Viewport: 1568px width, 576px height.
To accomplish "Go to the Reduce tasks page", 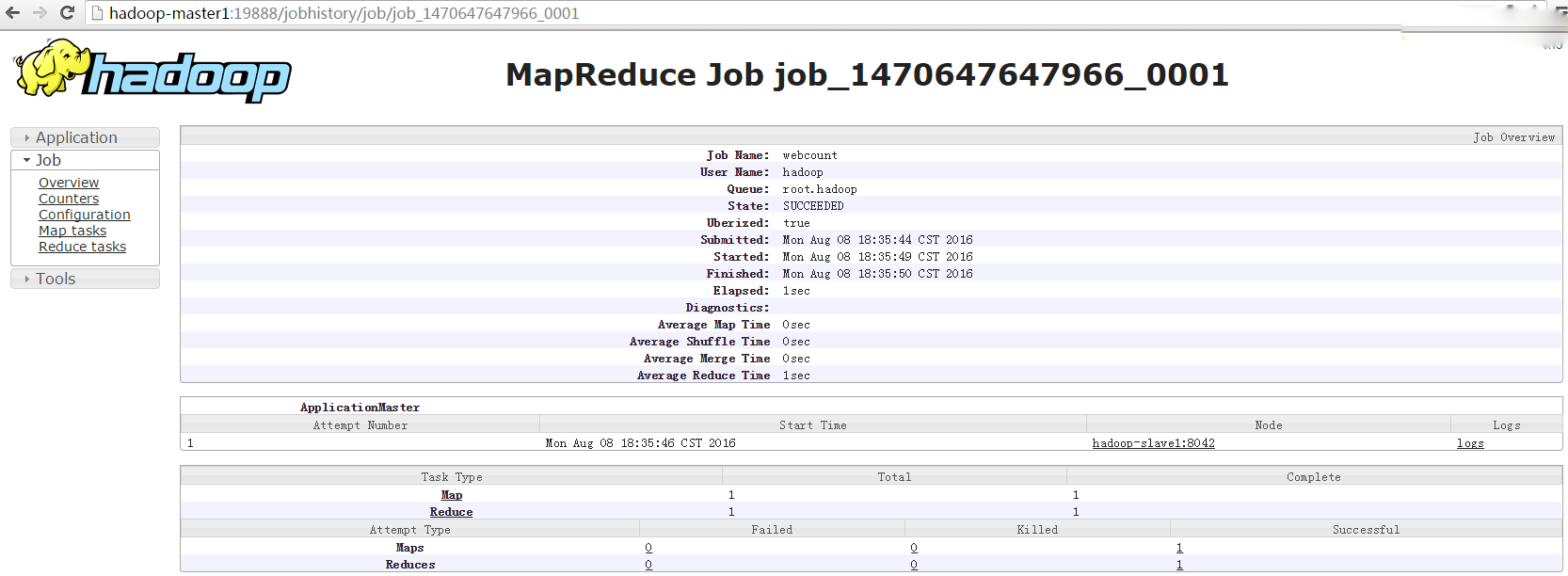I will 82,247.
